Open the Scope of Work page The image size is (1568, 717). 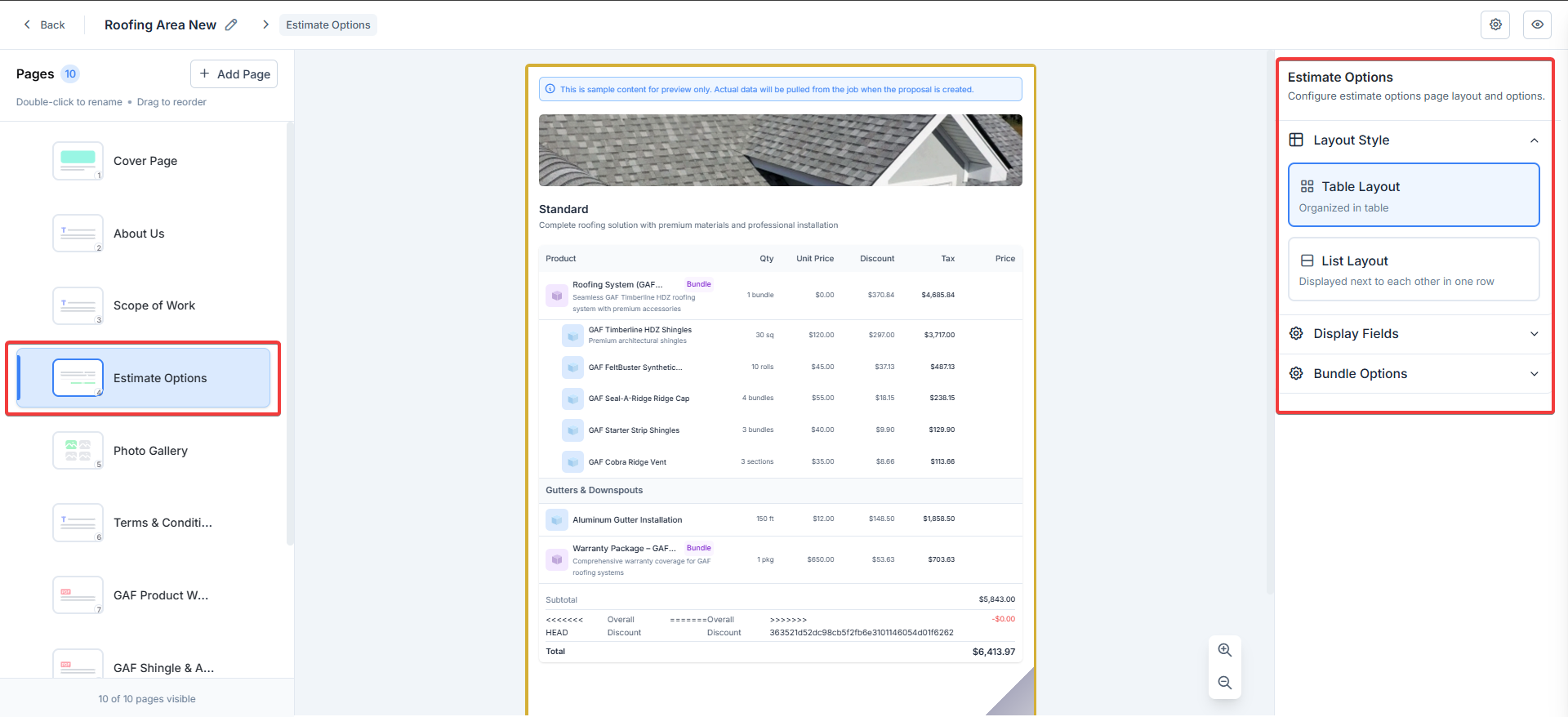click(144, 305)
